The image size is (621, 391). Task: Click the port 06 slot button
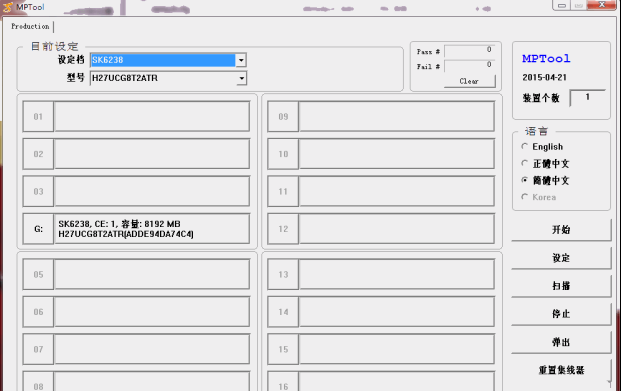click(x=38, y=312)
